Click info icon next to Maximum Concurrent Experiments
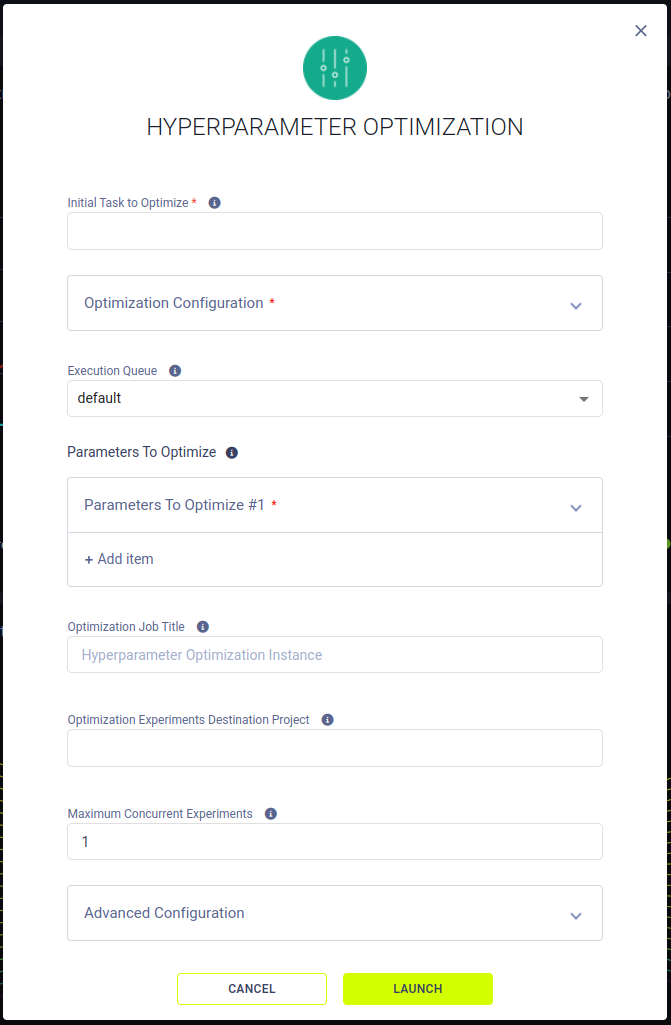Screen dimensions: 671x1025 [271, 813]
